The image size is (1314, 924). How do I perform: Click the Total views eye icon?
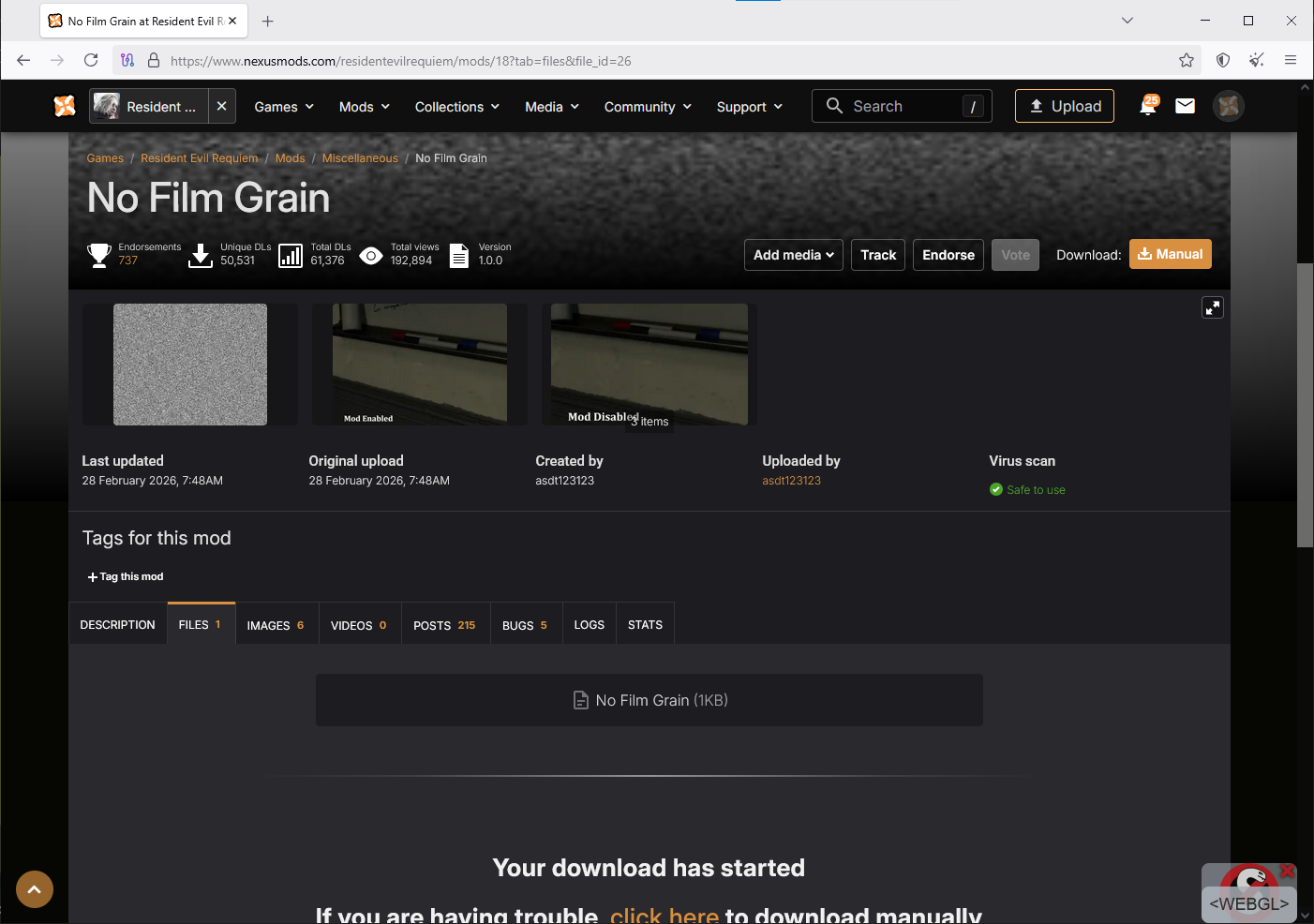[x=371, y=256]
